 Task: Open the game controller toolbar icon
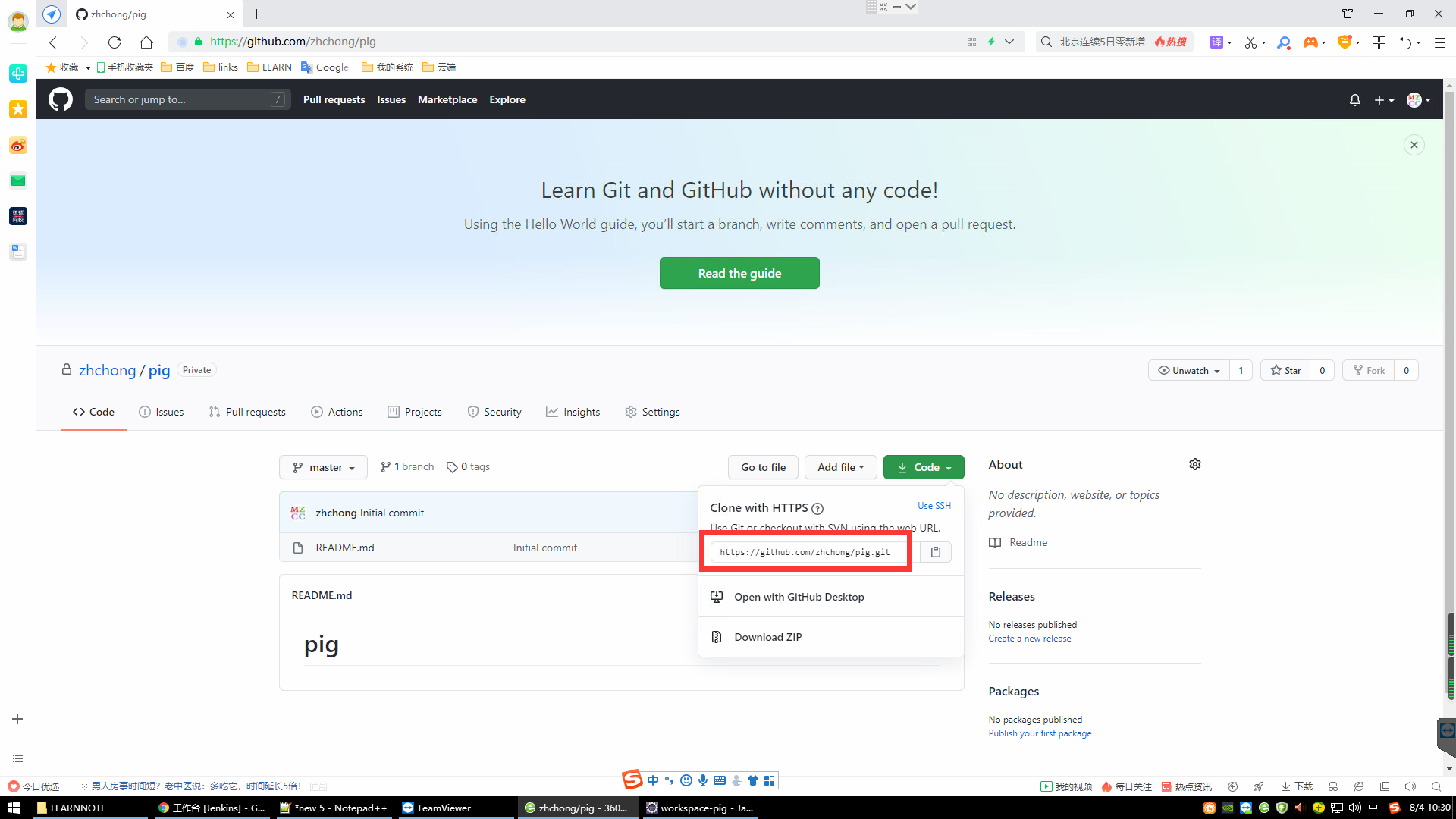click(x=1310, y=42)
